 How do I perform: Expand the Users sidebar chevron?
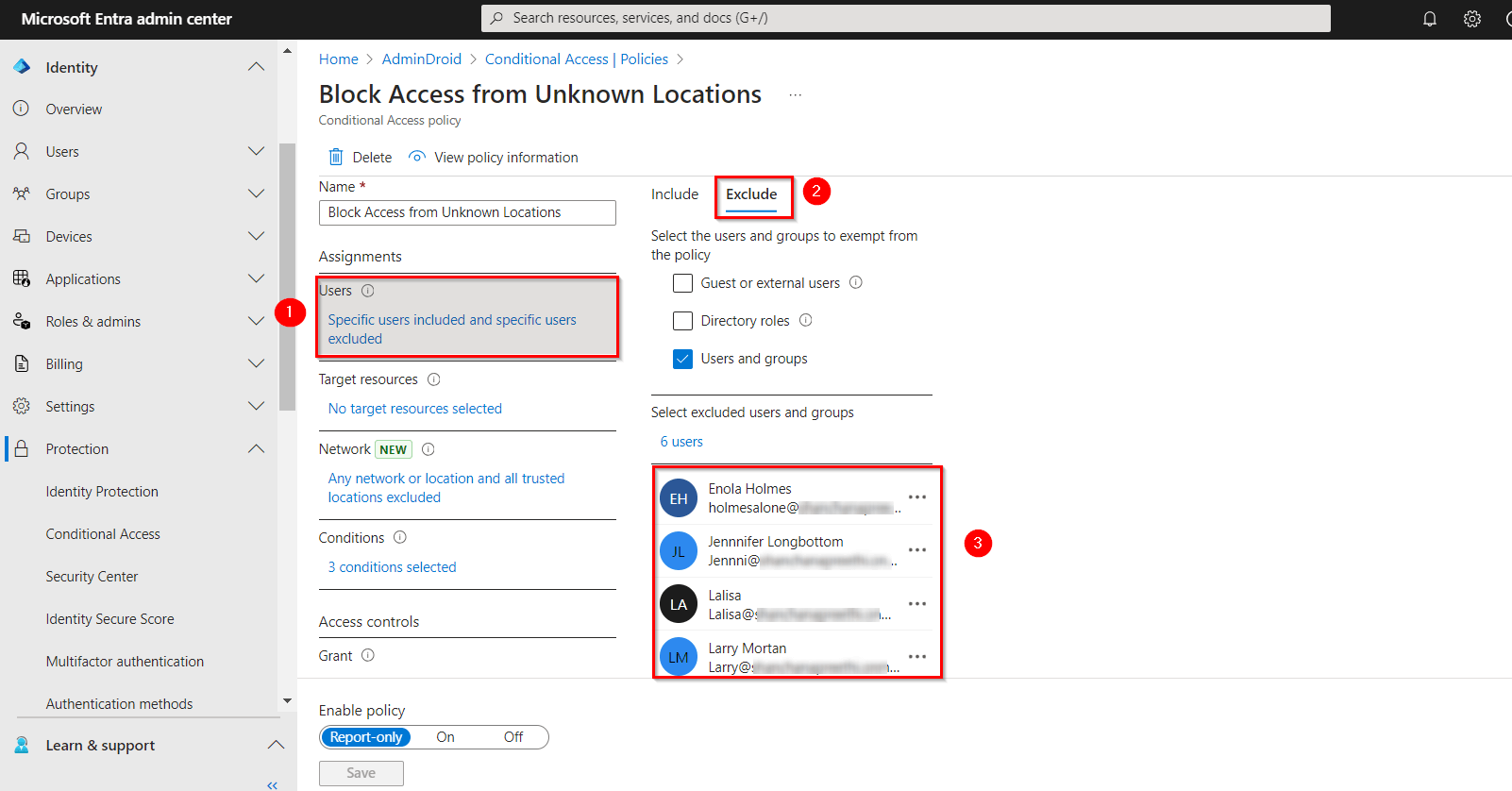coord(256,151)
